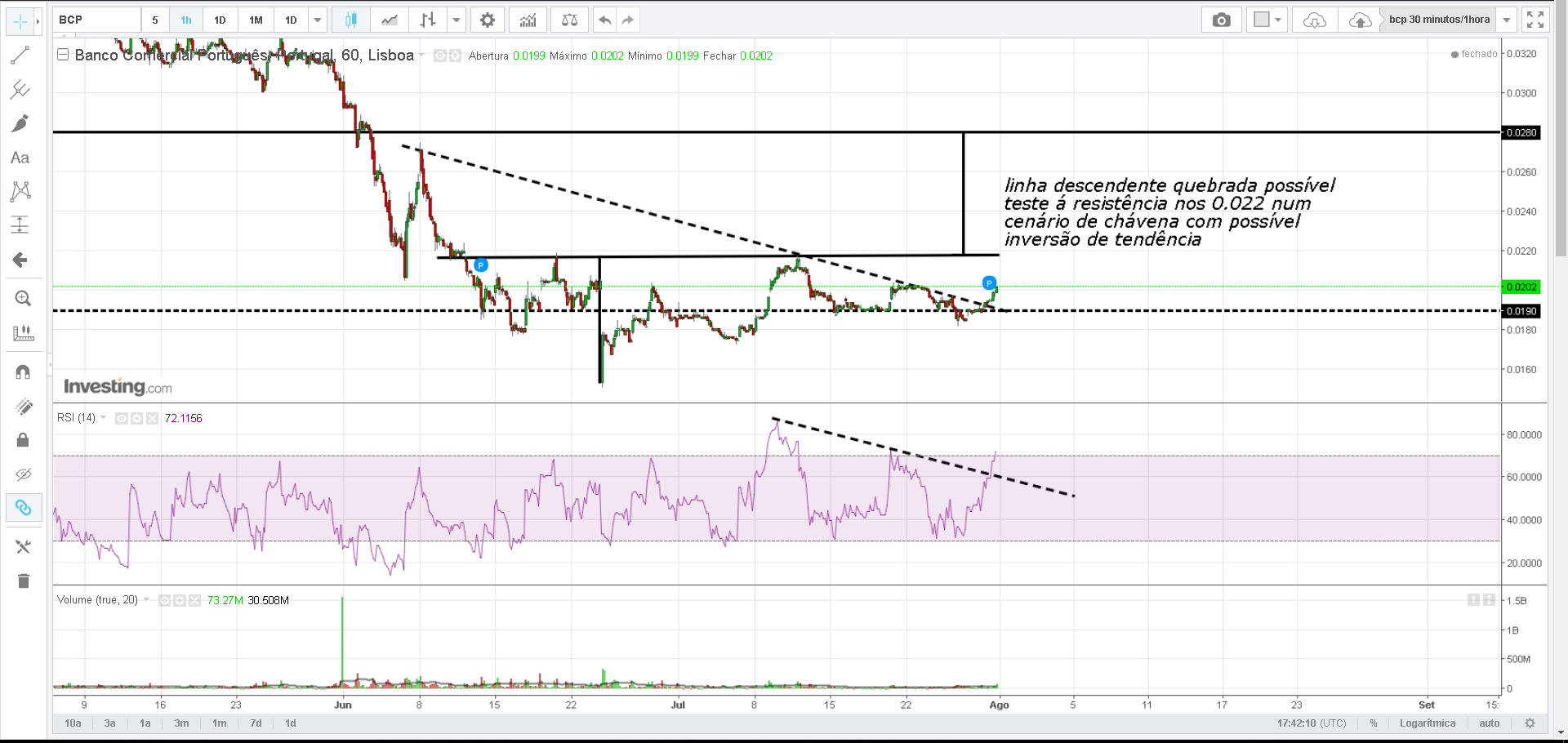Open the indicators bar chart icon
Image resolution: width=1568 pixels, height=743 pixels.
click(x=528, y=20)
